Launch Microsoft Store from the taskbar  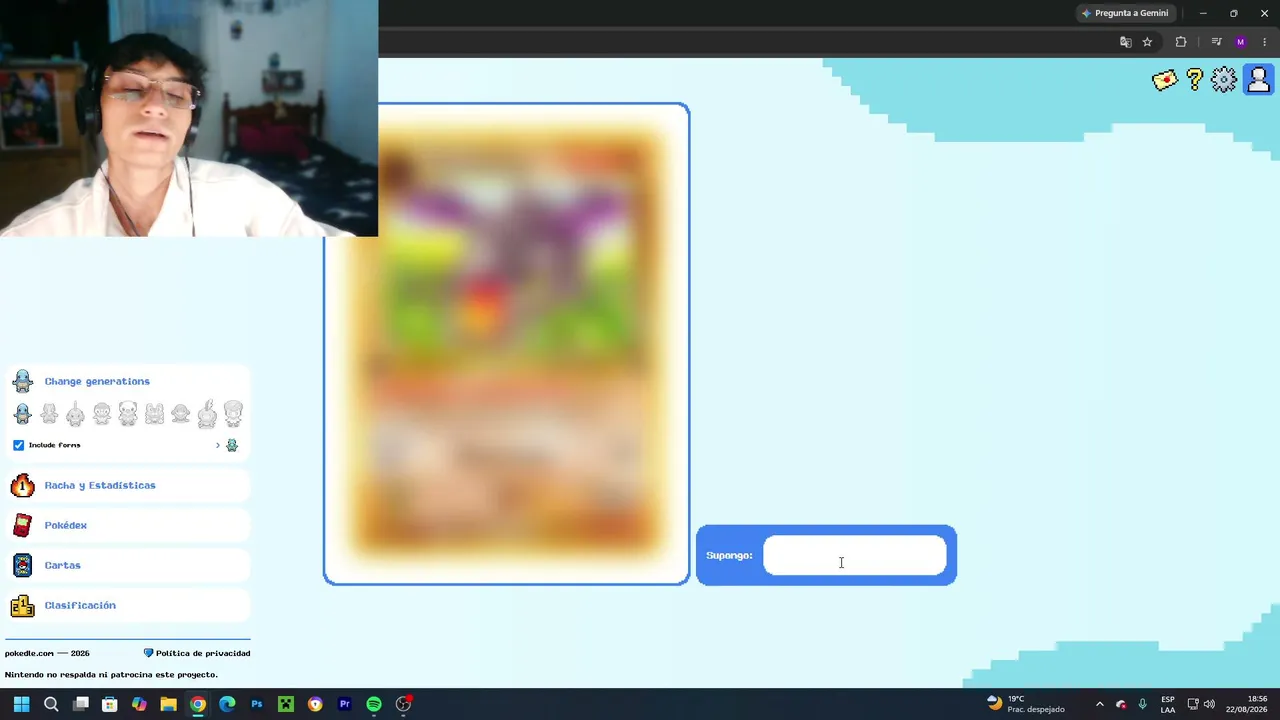(x=110, y=704)
